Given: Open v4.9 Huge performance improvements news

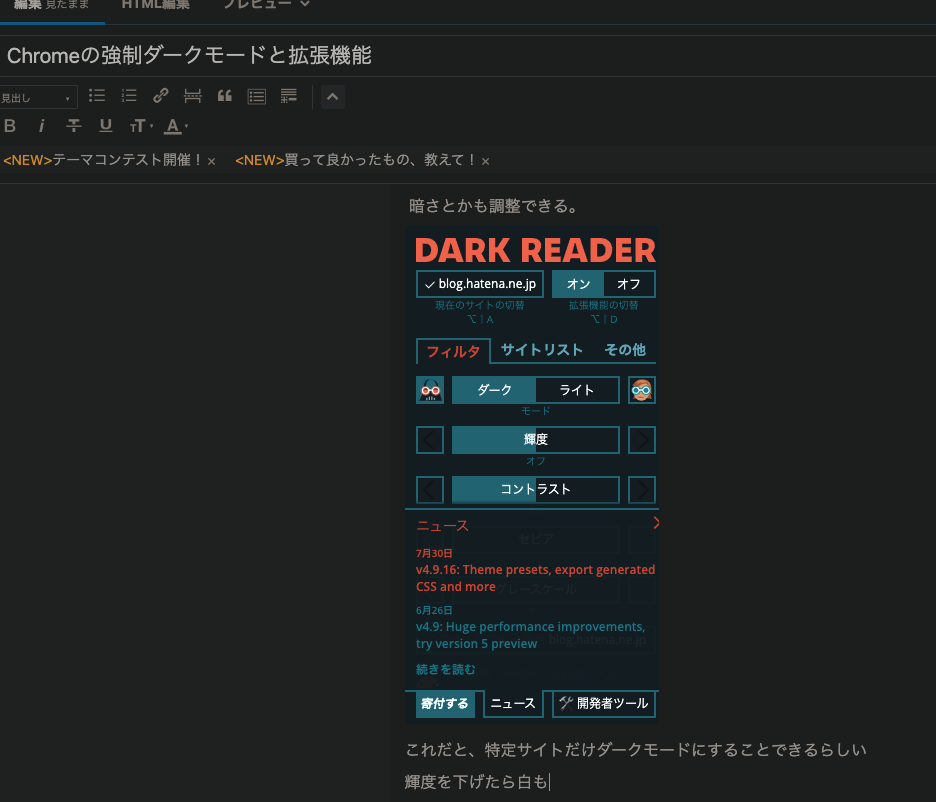Looking at the screenshot, I should (x=531, y=635).
